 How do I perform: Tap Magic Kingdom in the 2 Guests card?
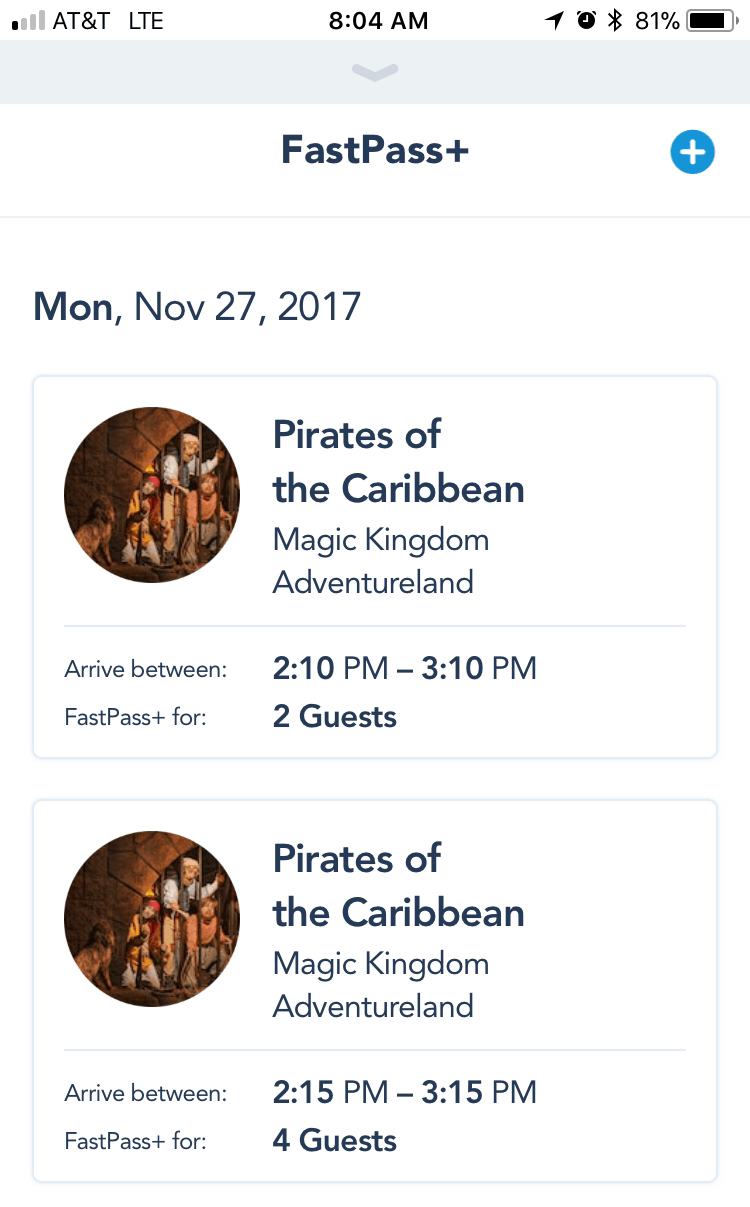[381, 540]
